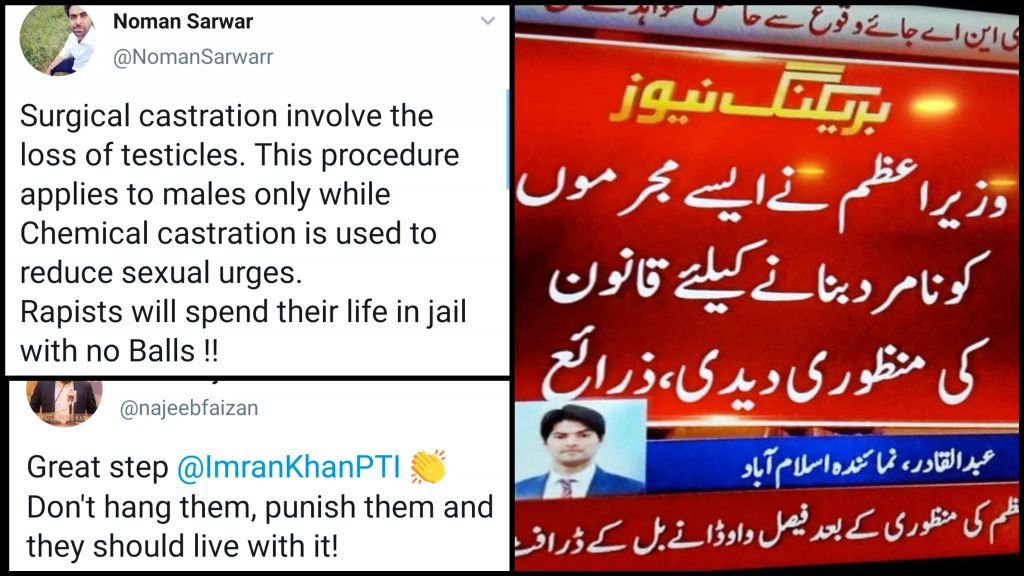
Task: Click the clapping hands emoji
Action: pos(428,467)
